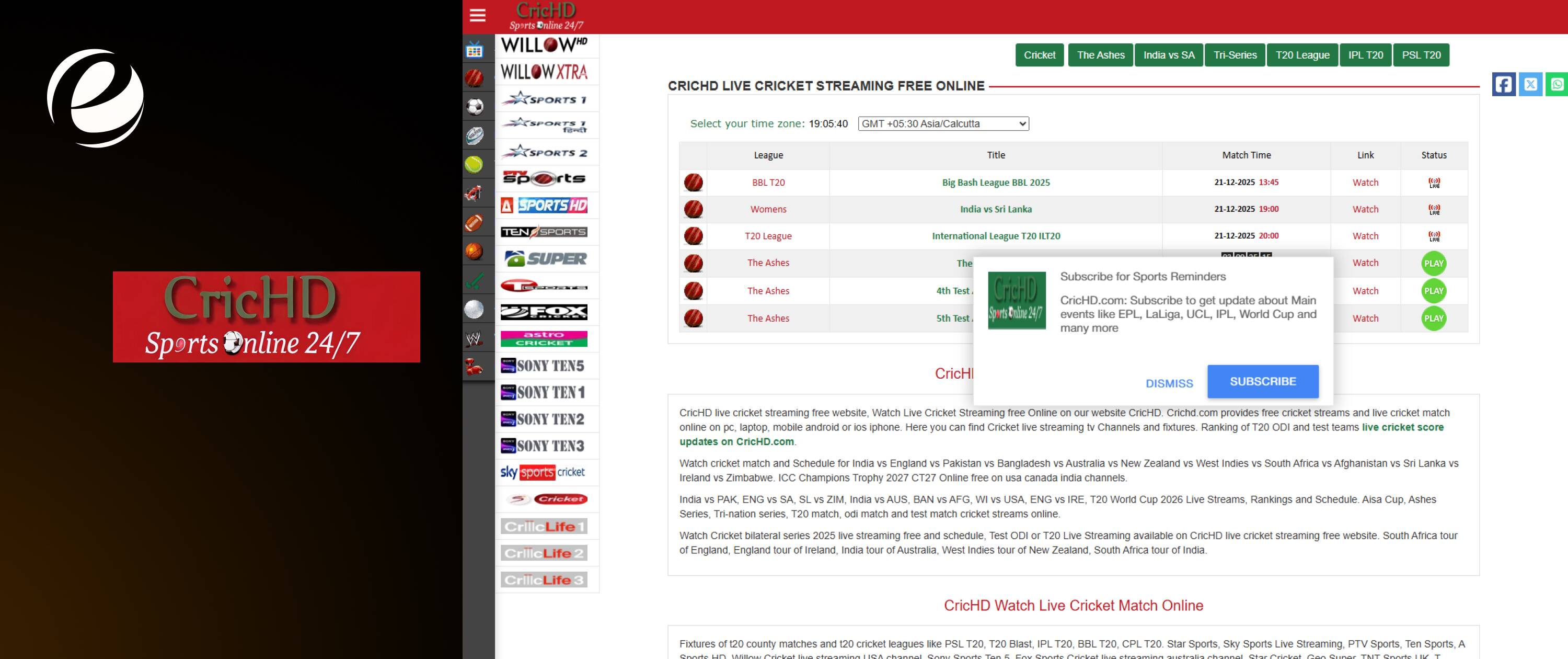Viewport: 1568px width, 659px height.
Task: Select the golf ball sport icon
Action: point(474,310)
